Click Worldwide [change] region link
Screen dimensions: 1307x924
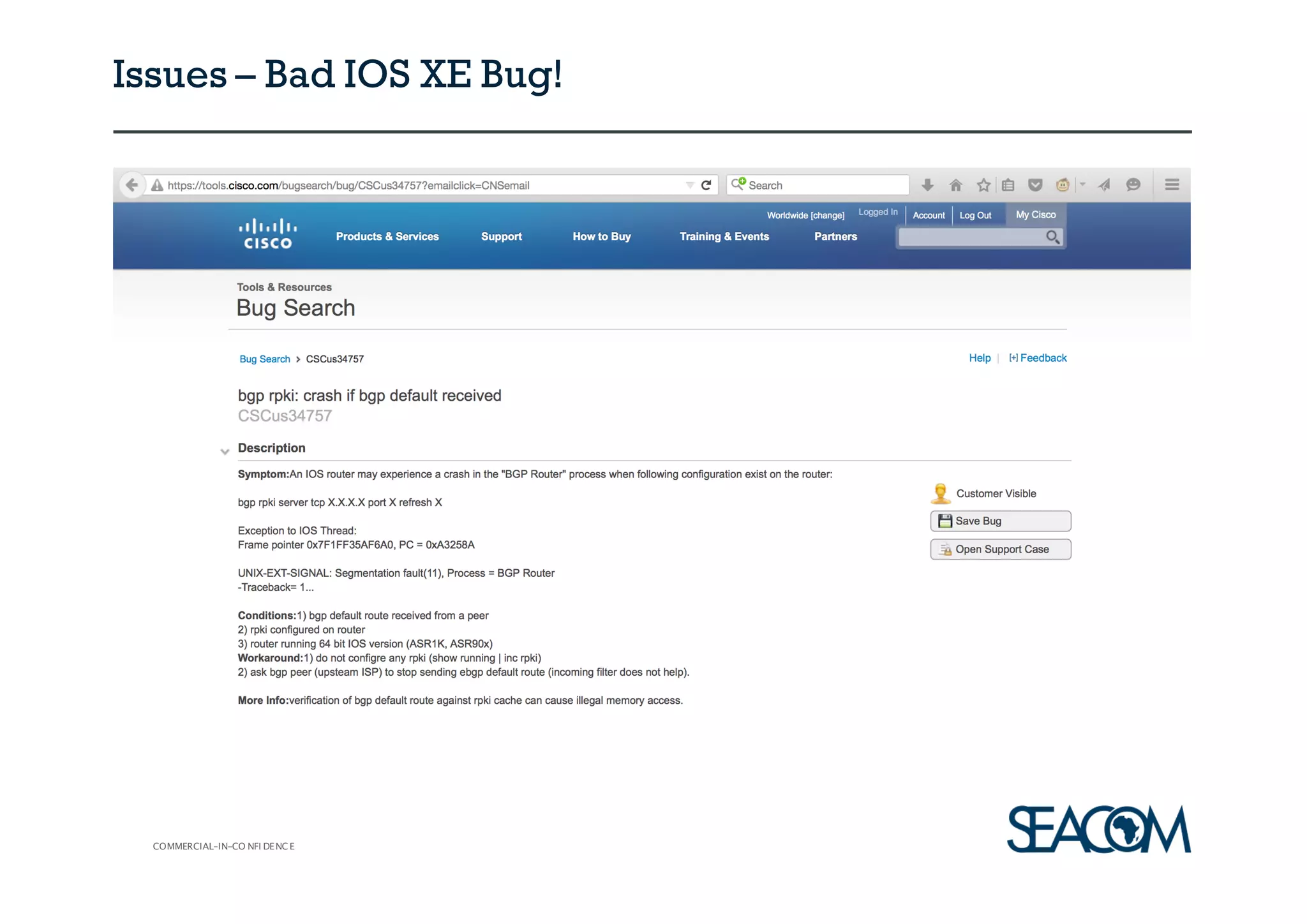click(805, 216)
